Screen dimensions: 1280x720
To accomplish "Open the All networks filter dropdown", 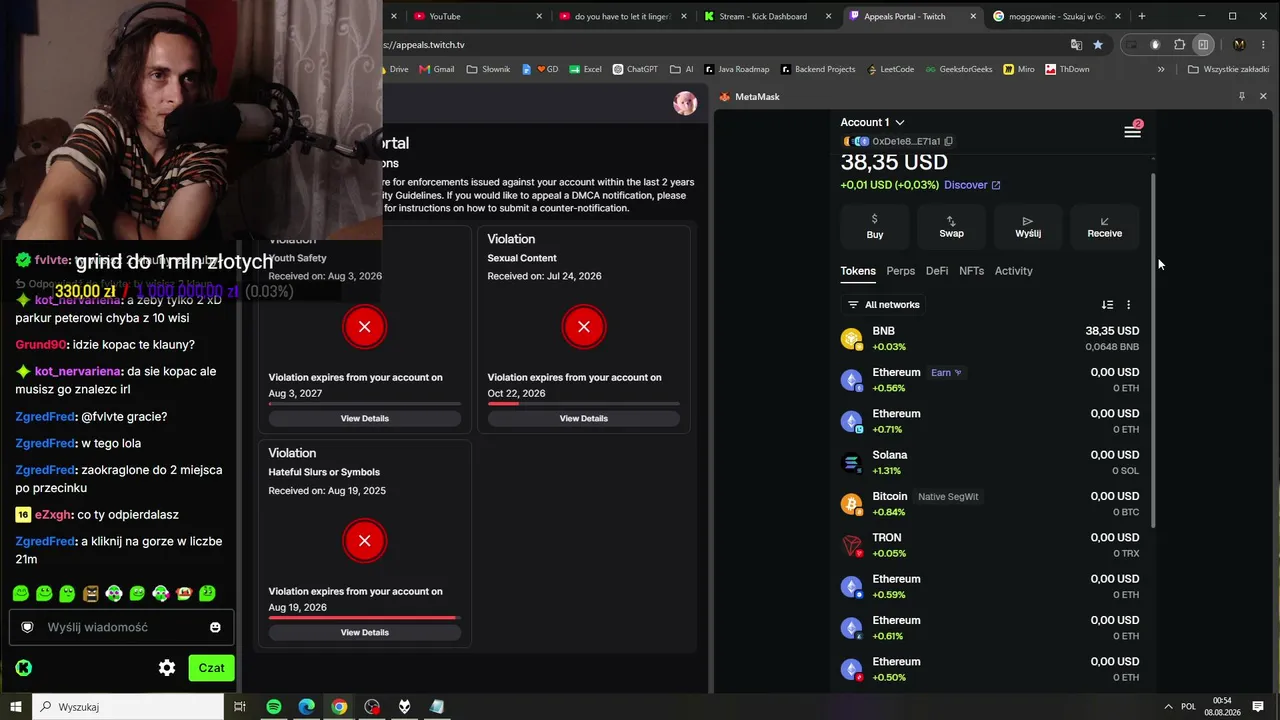I will point(884,305).
